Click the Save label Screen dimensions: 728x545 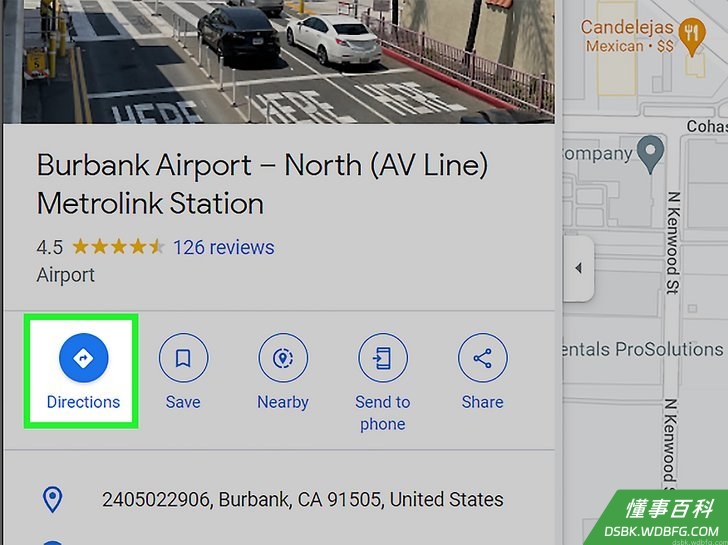coord(183,402)
